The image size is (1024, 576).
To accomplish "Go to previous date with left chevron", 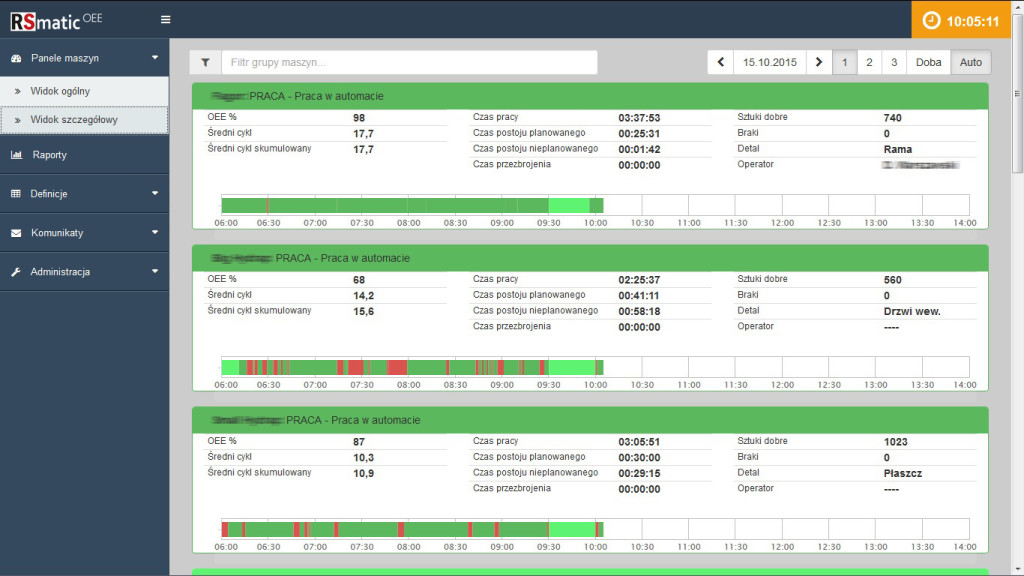I will [x=720, y=63].
